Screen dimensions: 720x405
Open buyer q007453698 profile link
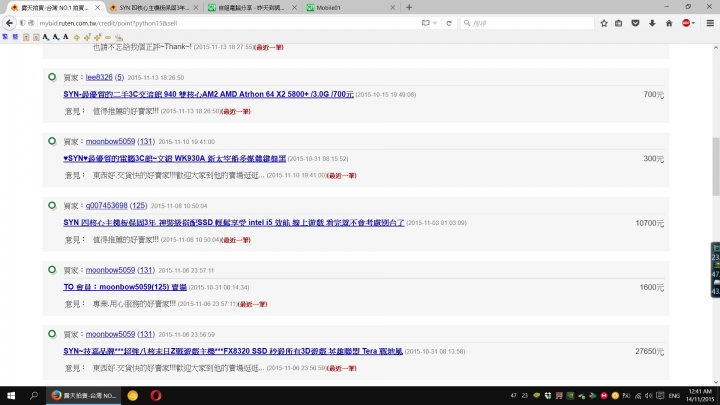coord(107,205)
